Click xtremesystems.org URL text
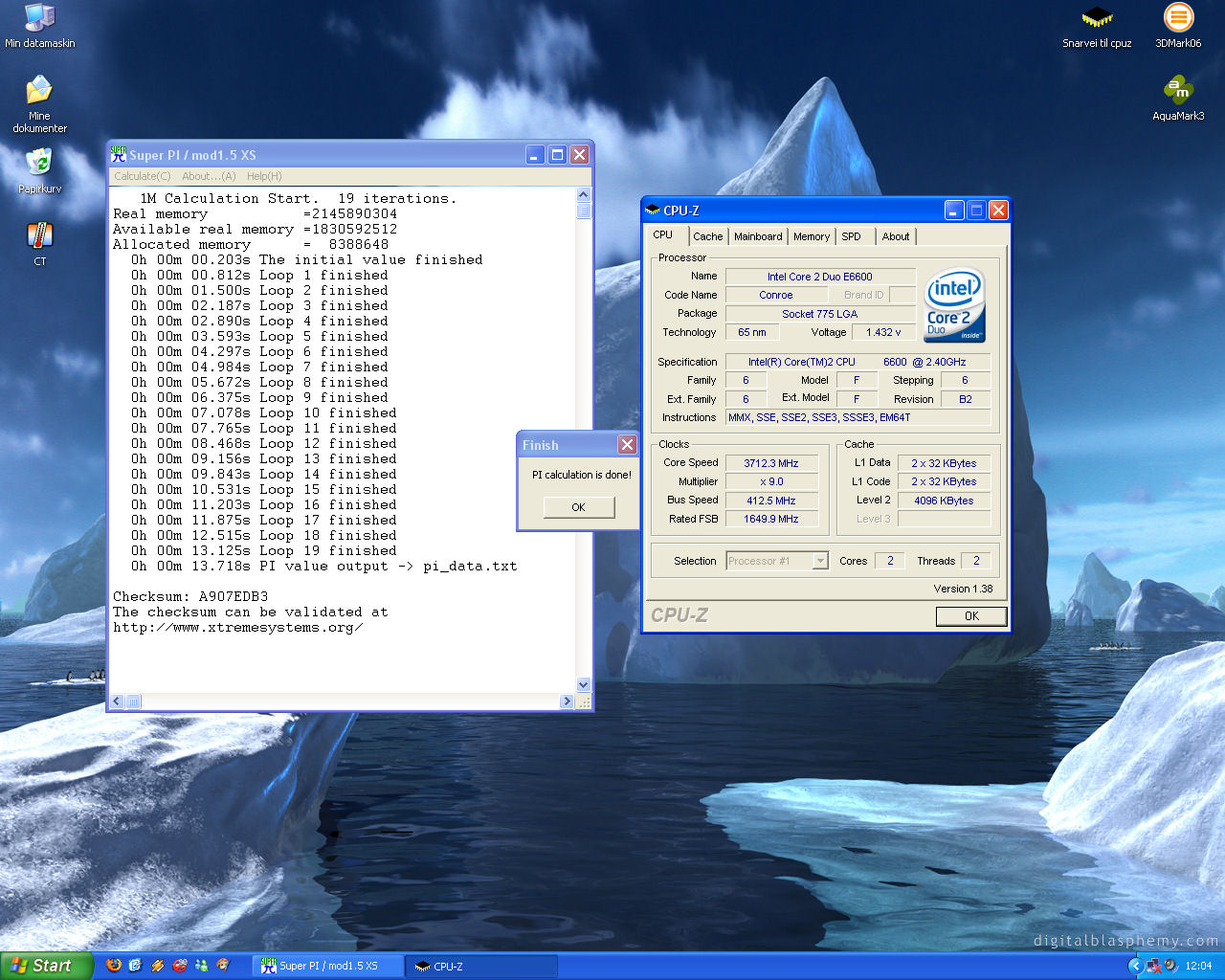This screenshot has width=1225, height=980. (238, 628)
